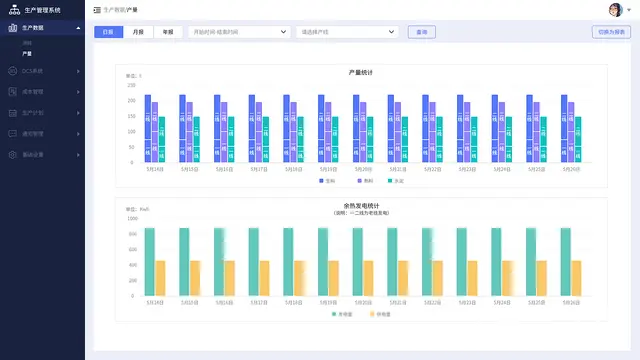Viewport: 640px width, 360px height.
Task: Expand the 成本管理 menu arrow
Action: (x=78, y=92)
